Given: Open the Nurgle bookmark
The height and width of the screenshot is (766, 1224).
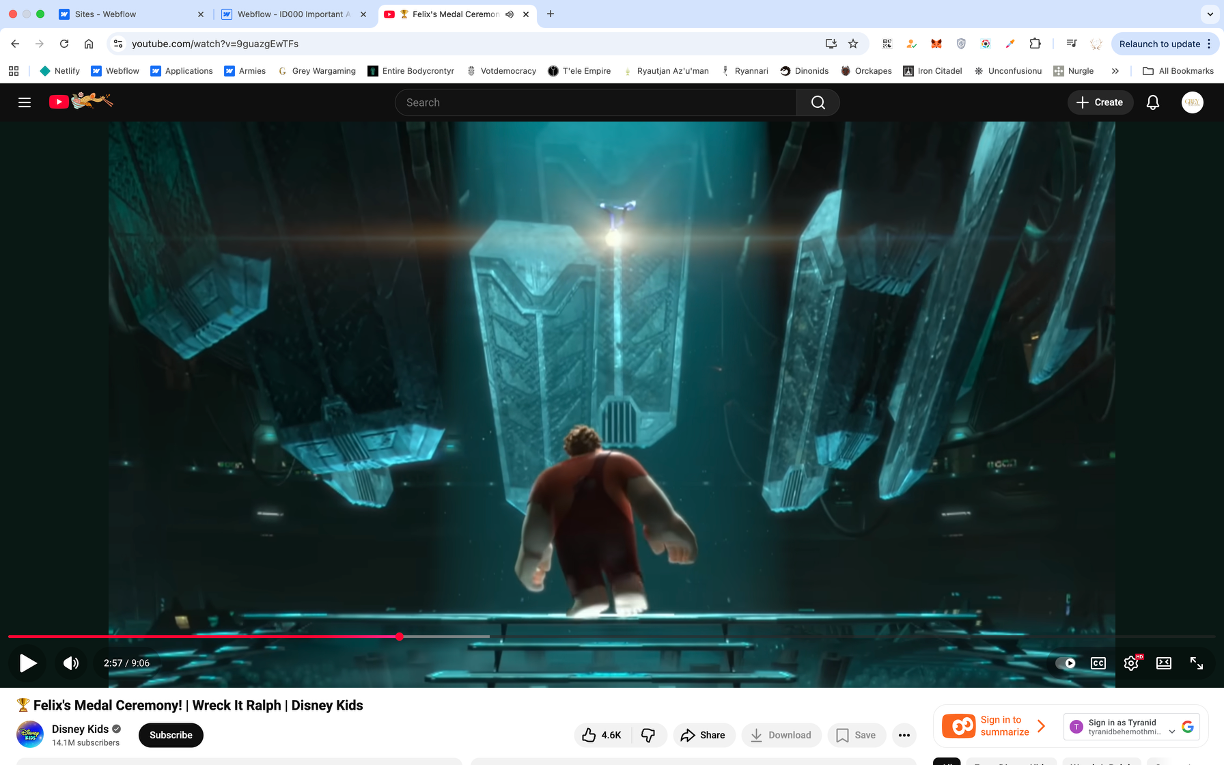Looking at the screenshot, I should tap(1074, 71).
